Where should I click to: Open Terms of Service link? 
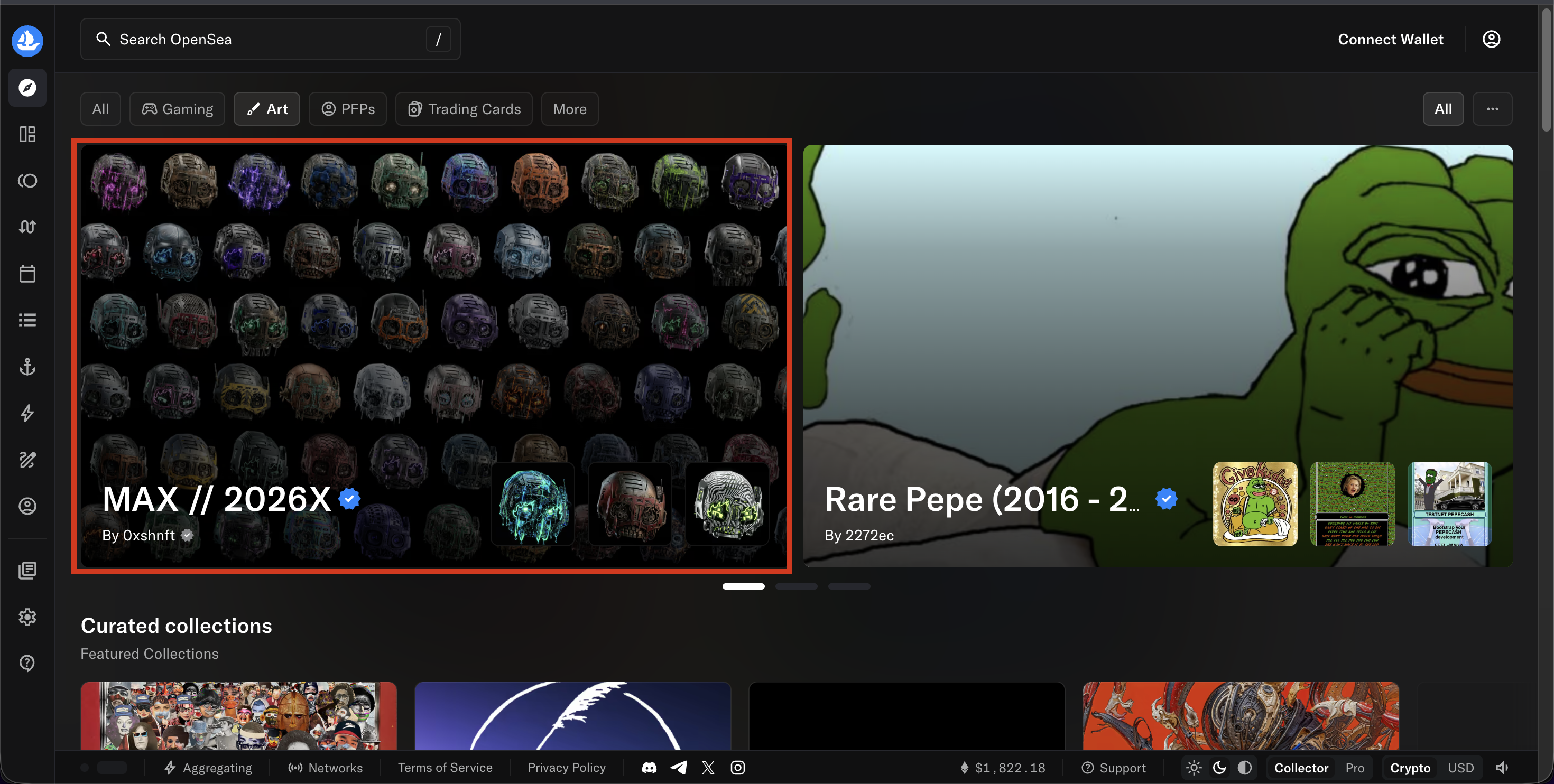pos(445,768)
